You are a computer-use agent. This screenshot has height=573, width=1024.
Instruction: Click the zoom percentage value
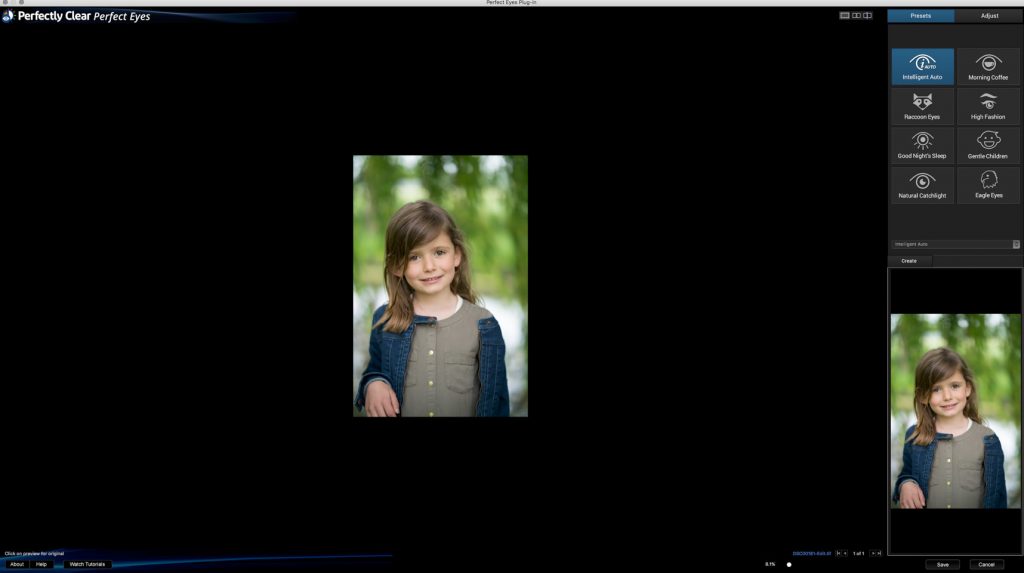[x=770, y=565]
